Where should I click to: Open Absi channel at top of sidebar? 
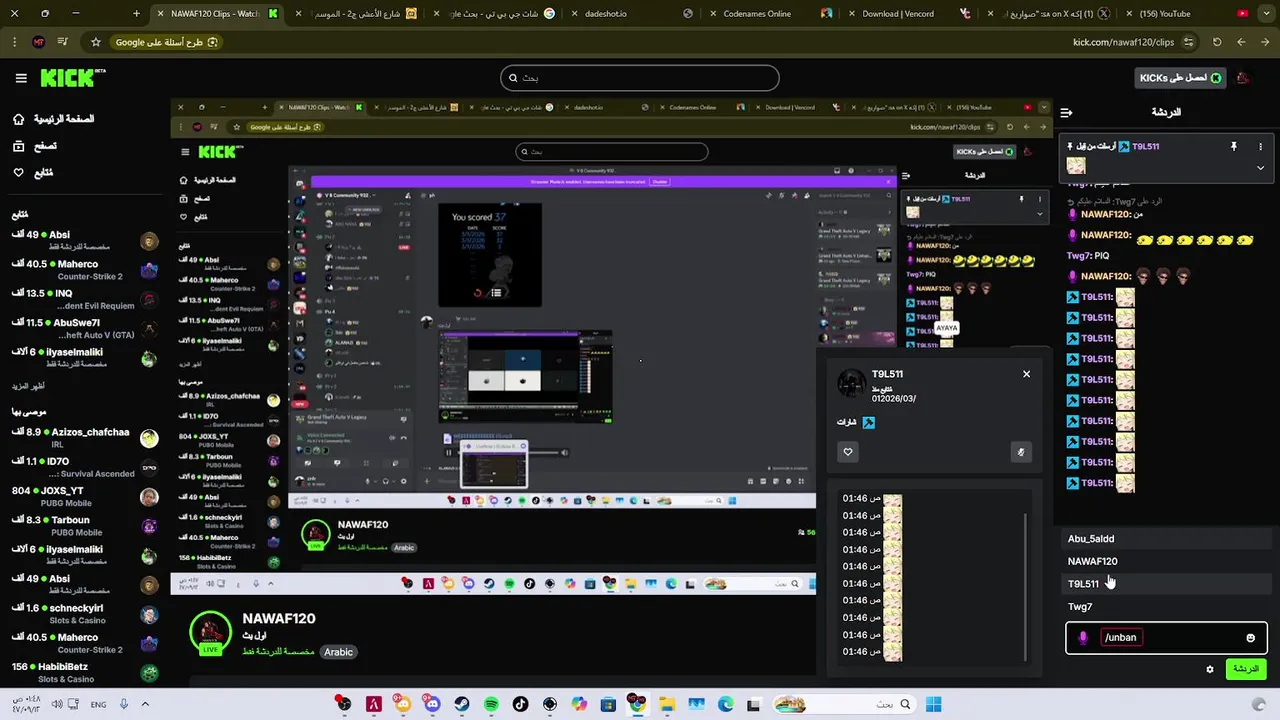(85, 240)
